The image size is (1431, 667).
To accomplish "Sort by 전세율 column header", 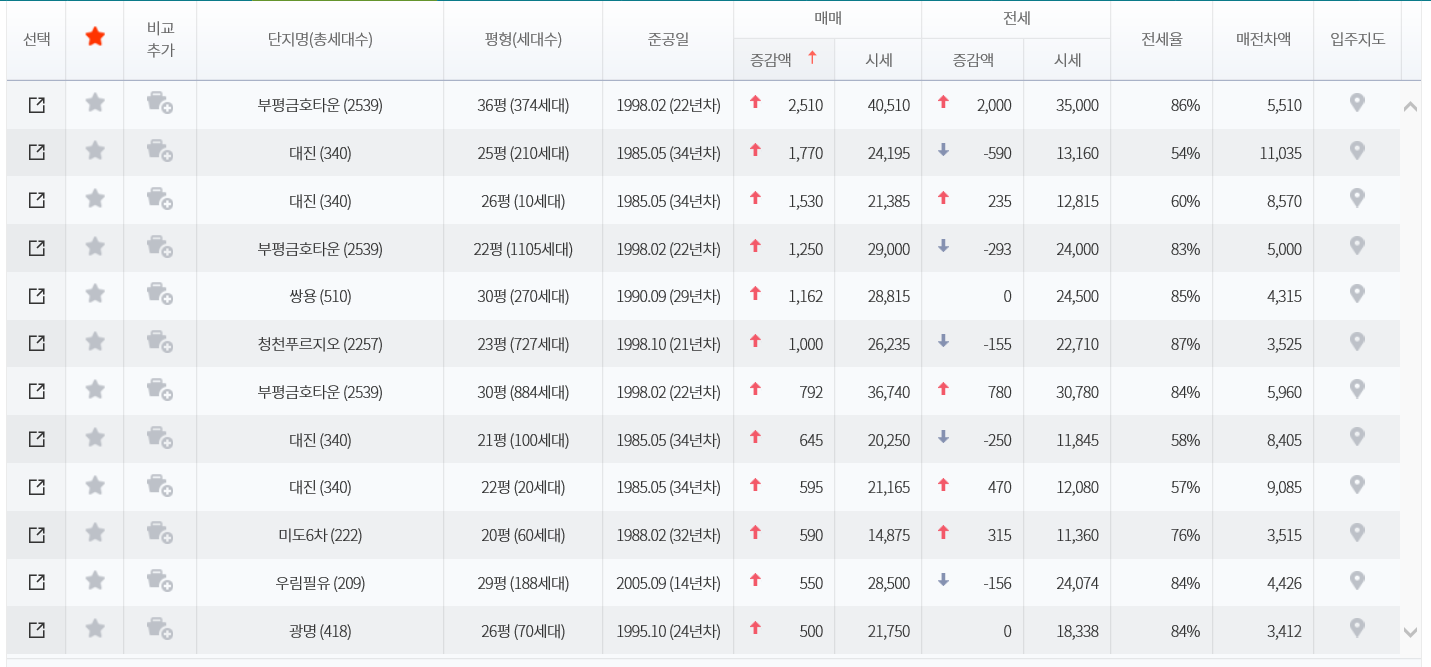I will coord(1162,40).
